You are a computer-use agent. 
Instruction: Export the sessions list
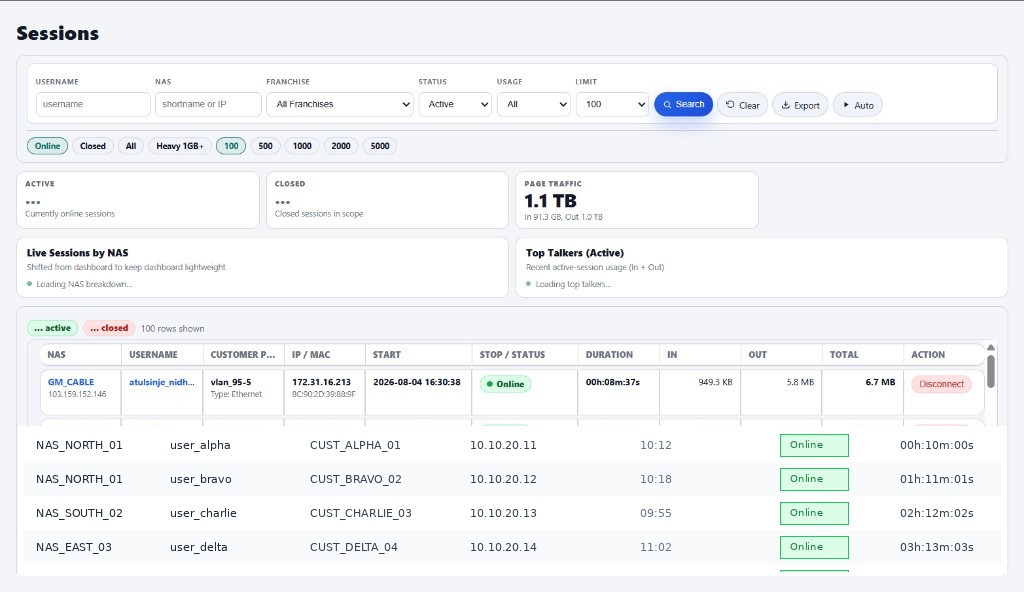pos(800,105)
